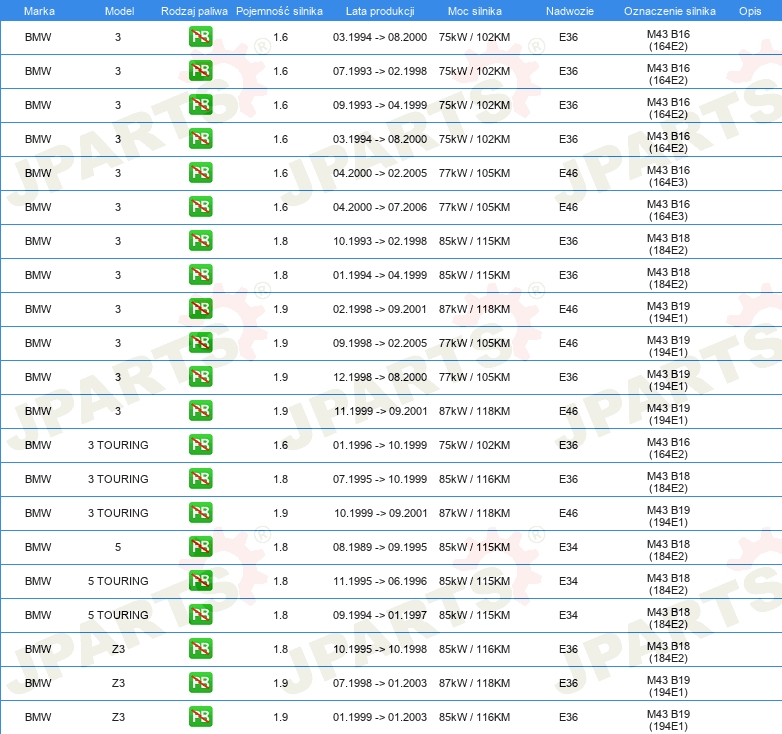This screenshot has height=734, width=782.
Task: Select the petrol icon for 02.1998 -> 09.2001
Action: click(200, 309)
